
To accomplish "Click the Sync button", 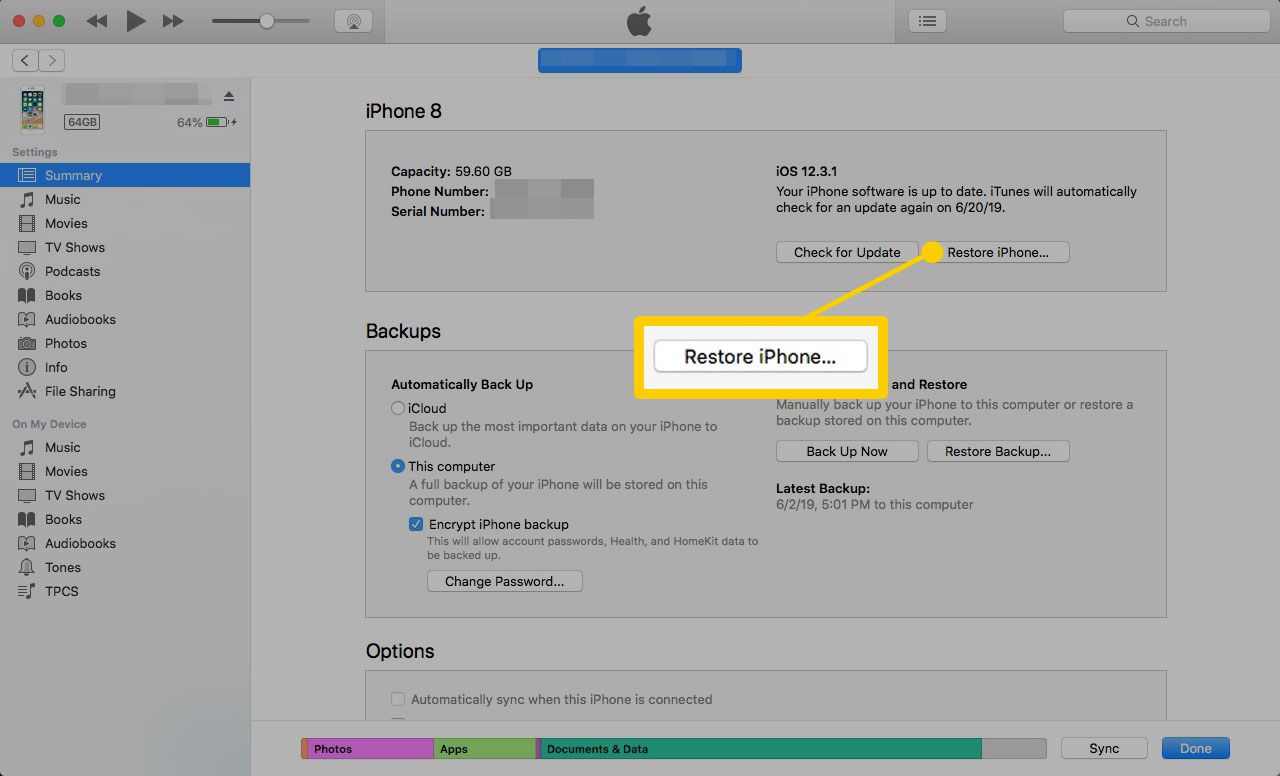I will 1104,748.
